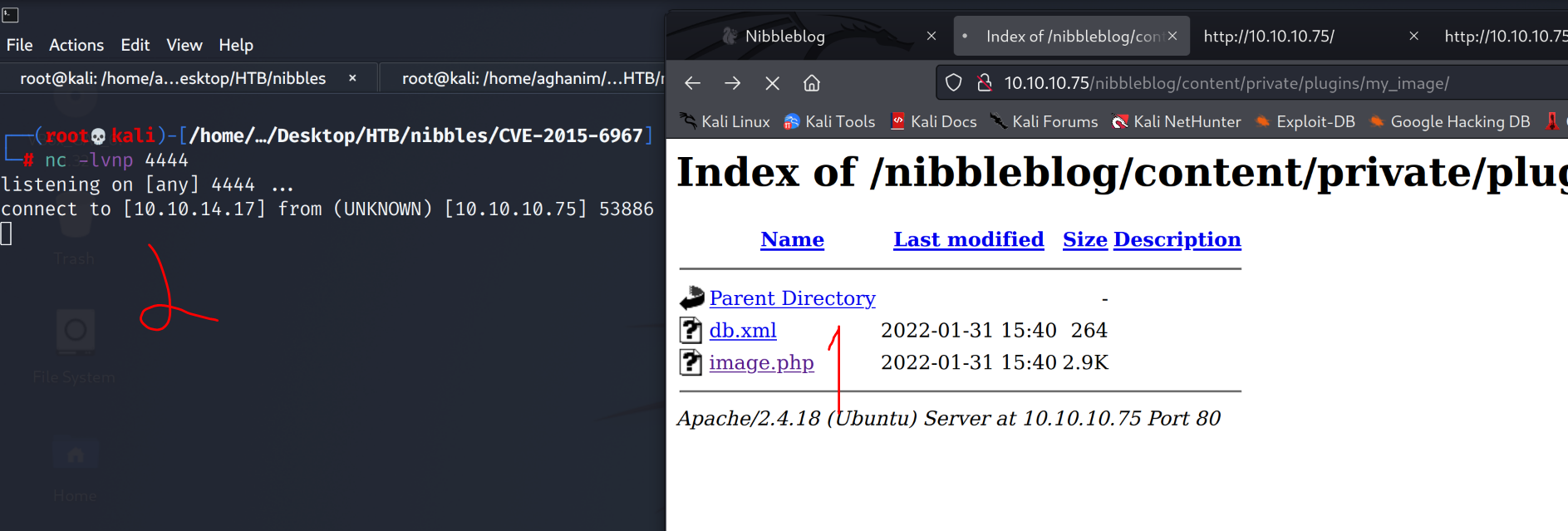Screen dimensions: 1568x531
Task: Open tracking protection shield icon
Action: pos(954,83)
